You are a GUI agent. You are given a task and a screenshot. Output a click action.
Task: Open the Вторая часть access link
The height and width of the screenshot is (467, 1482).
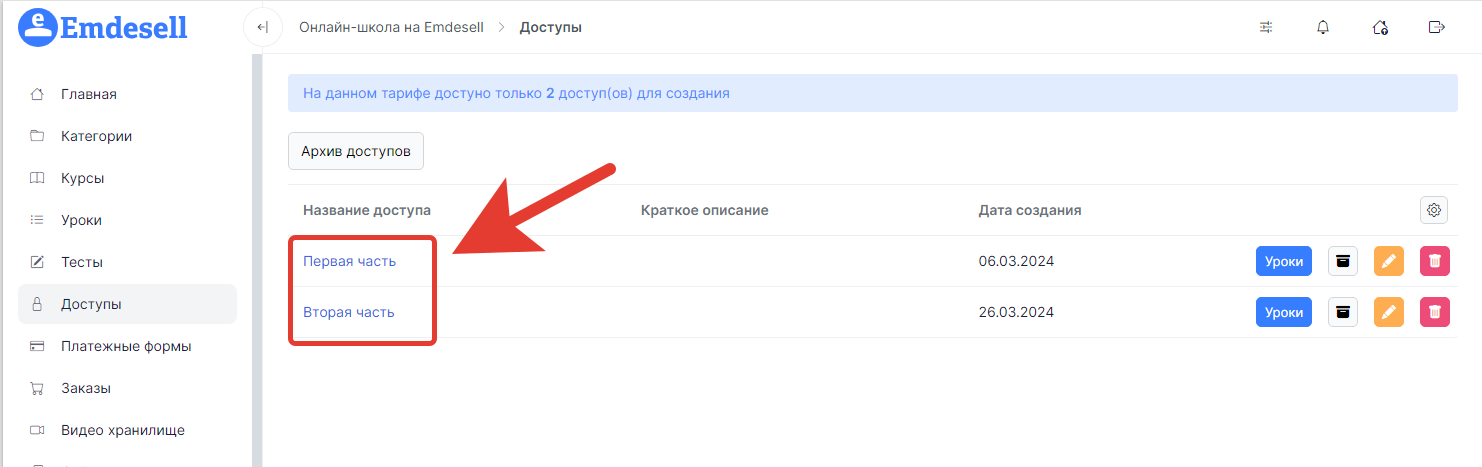click(x=349, y=312)
